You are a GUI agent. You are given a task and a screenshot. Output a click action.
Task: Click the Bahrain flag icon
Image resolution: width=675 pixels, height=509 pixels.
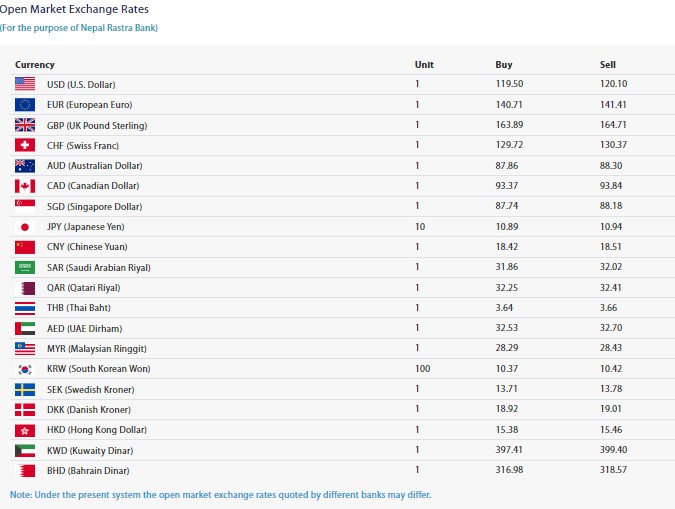coord(25,470)
